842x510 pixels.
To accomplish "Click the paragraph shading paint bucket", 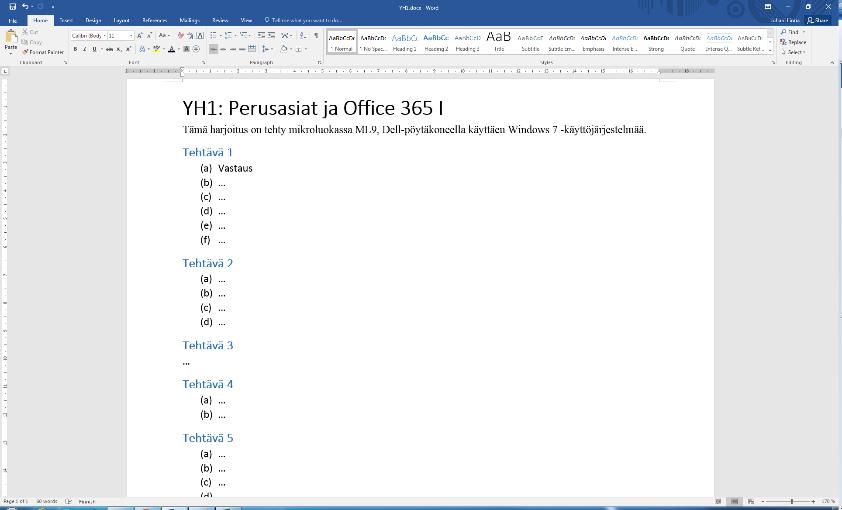I will click(284, 49).
